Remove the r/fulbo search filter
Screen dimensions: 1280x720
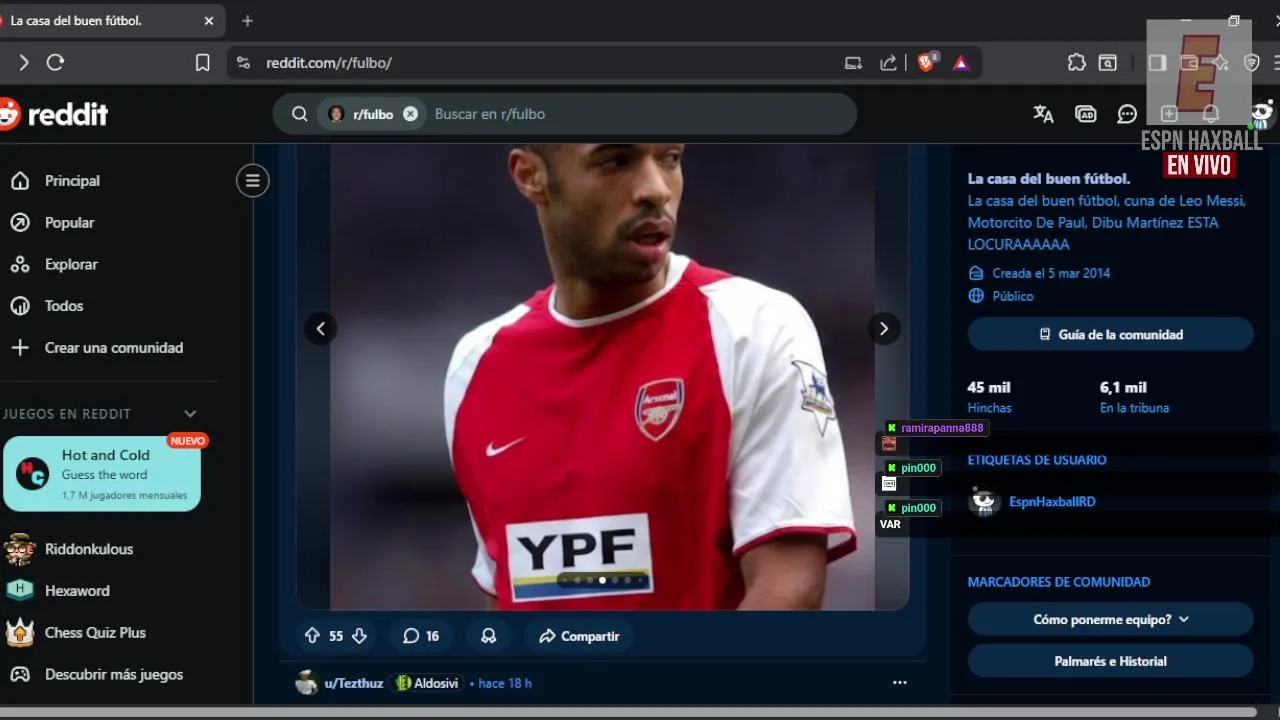point(410,114)
